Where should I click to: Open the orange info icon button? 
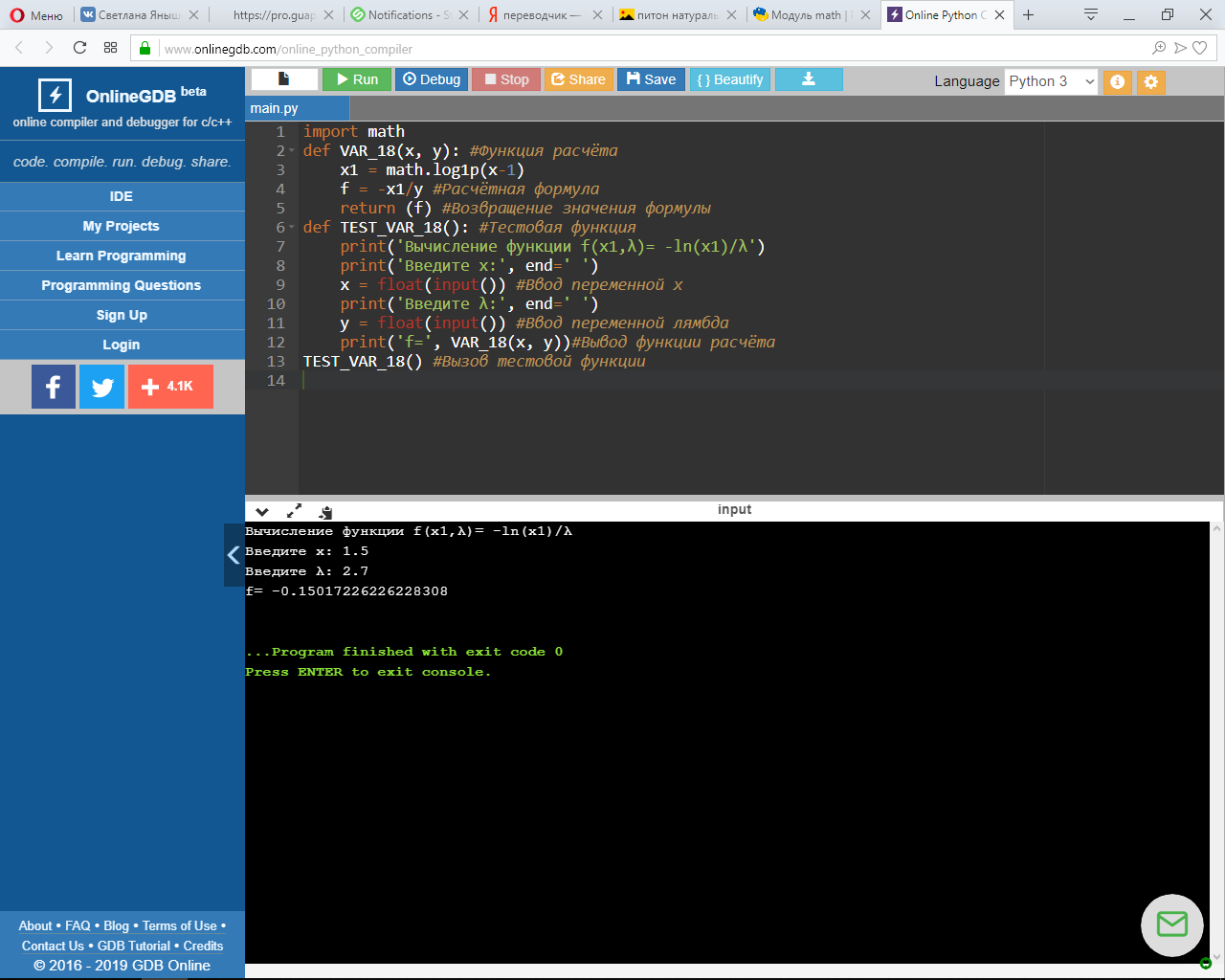(1117, 82)
